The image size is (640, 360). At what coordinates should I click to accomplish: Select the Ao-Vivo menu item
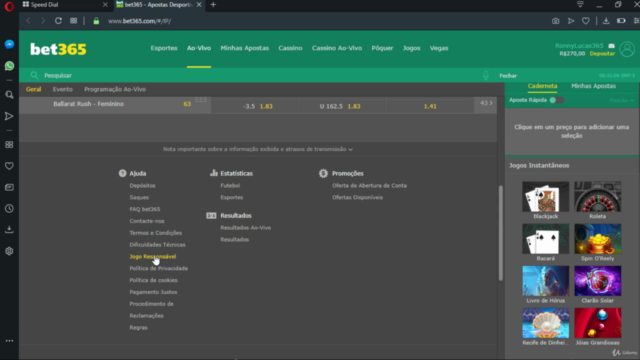pyautogui.click(x=199, y=48)
